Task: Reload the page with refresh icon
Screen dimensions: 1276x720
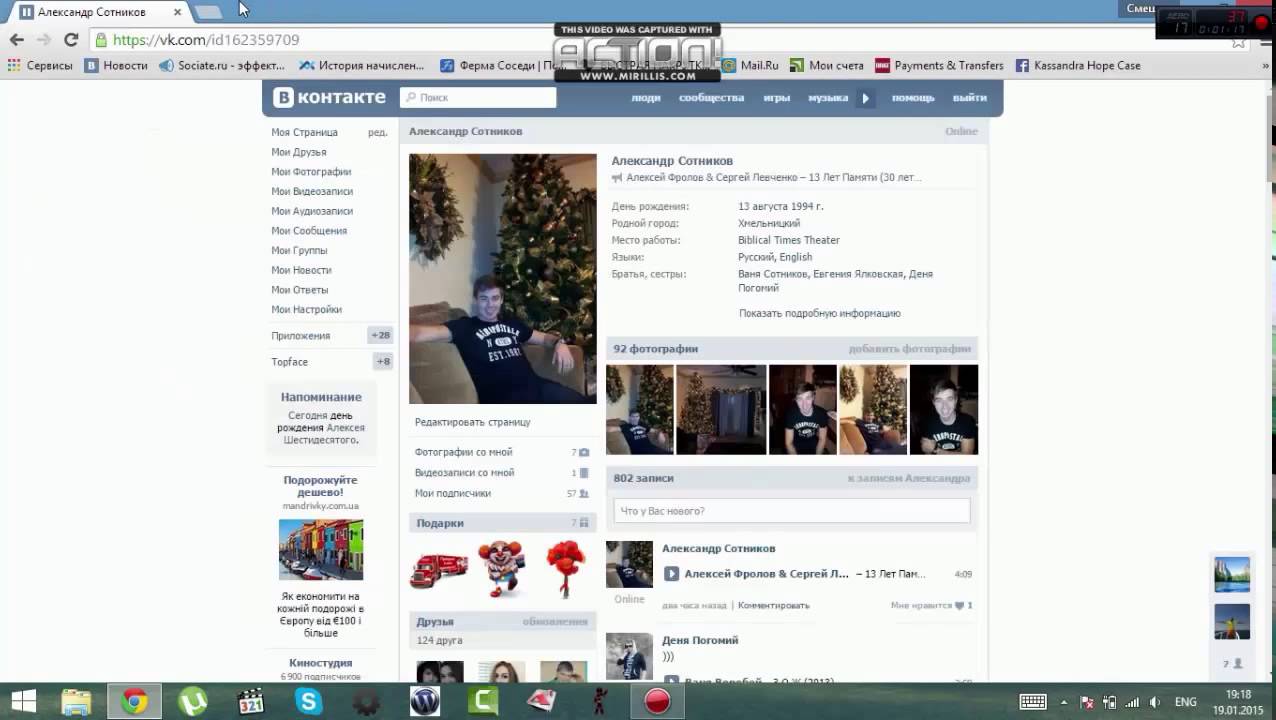Action: pyautogui.click(x=71, y=40)
